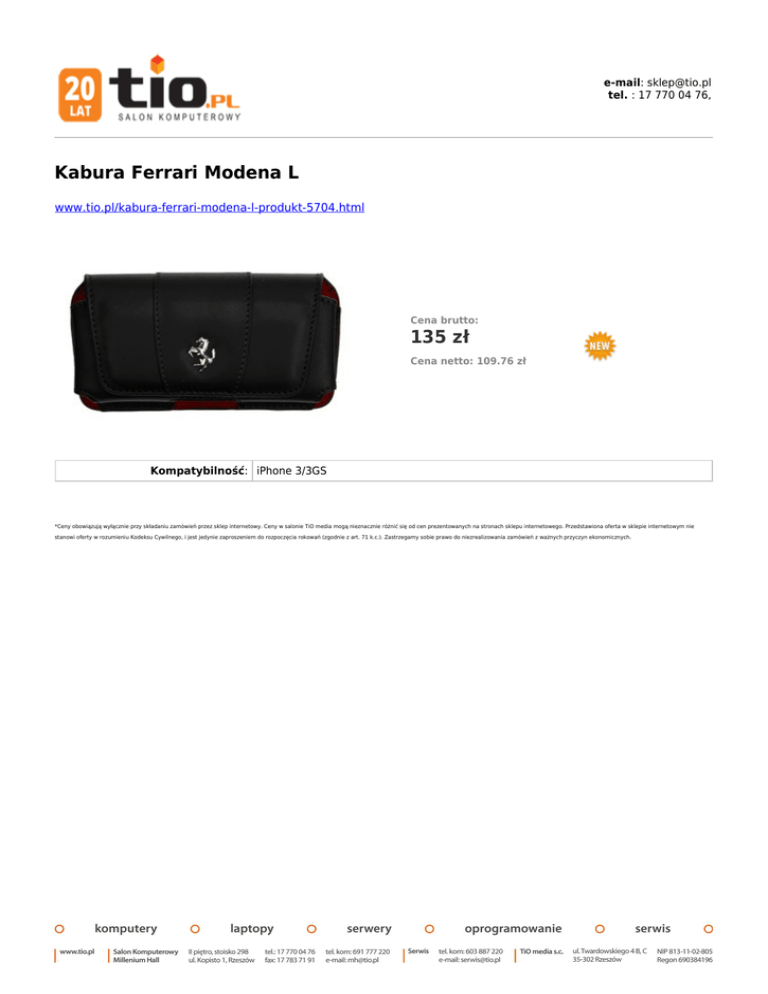Click the tio.pl logo in header
The width and height of the screenshot is (768, 994).
175,88
